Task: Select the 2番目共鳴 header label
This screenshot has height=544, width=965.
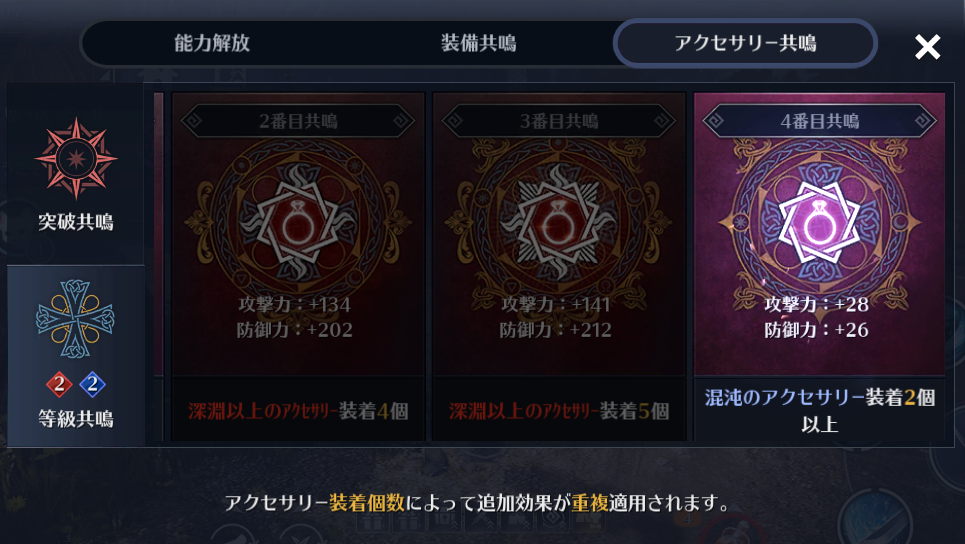Action: point(298,121)
